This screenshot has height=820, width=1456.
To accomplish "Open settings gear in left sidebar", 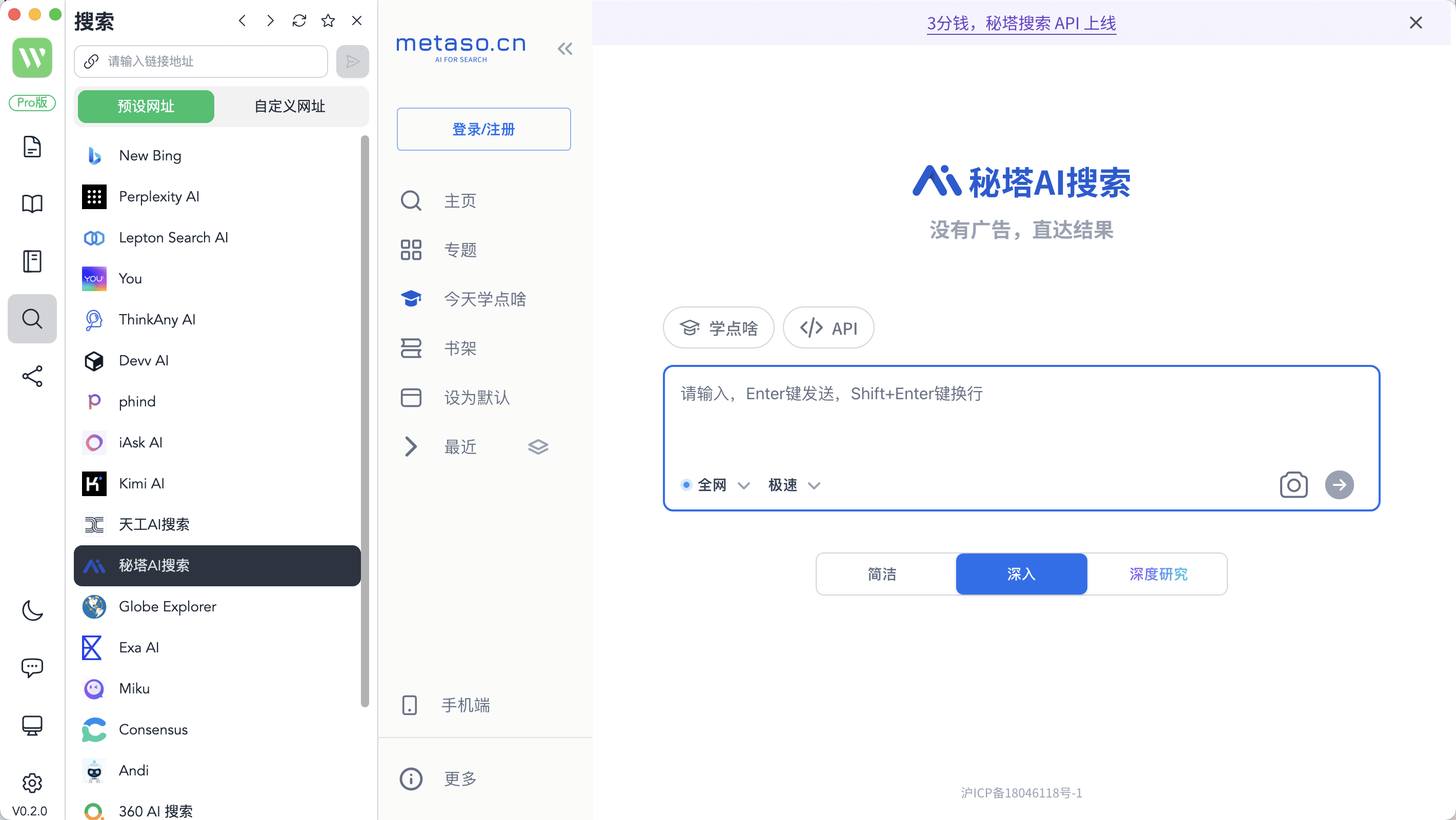I will point(32,783).
